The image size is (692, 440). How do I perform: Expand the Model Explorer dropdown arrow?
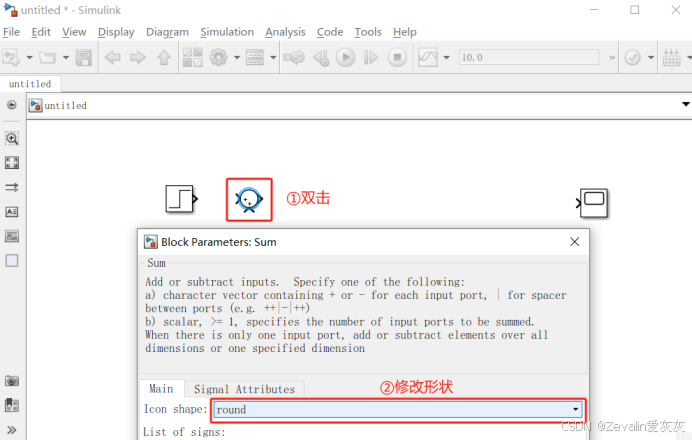(273, 58)
